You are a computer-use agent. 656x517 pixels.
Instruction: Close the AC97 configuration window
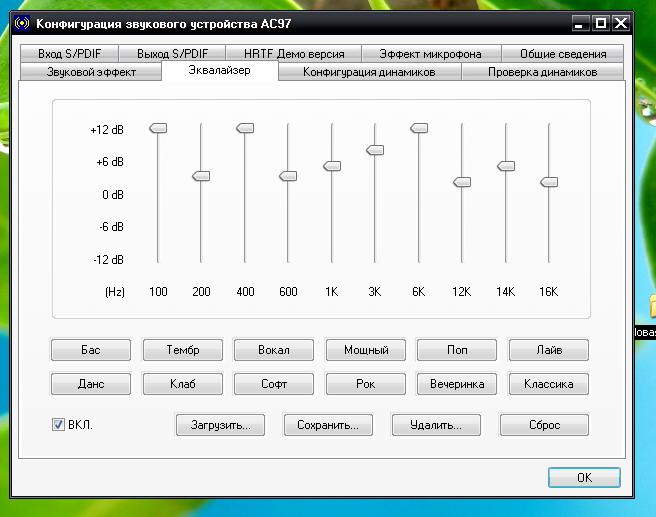[x=621, y=23]
